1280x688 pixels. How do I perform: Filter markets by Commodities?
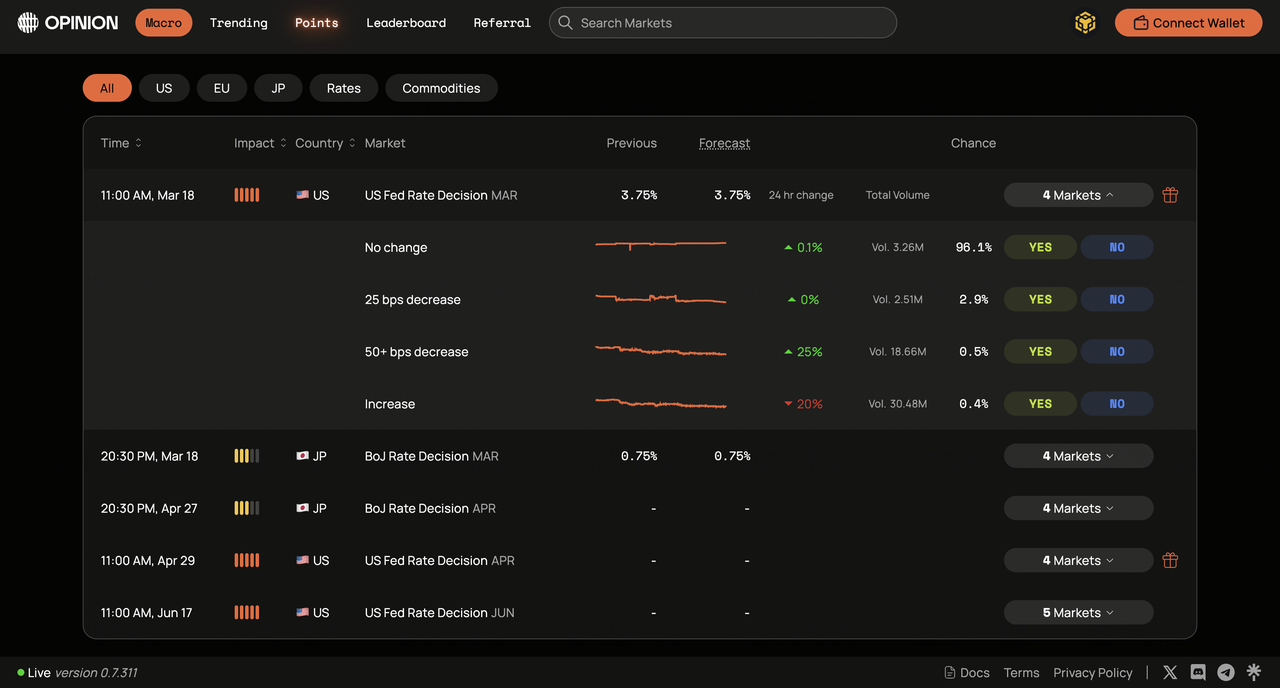pyautogui.click(x=441, y=88)
